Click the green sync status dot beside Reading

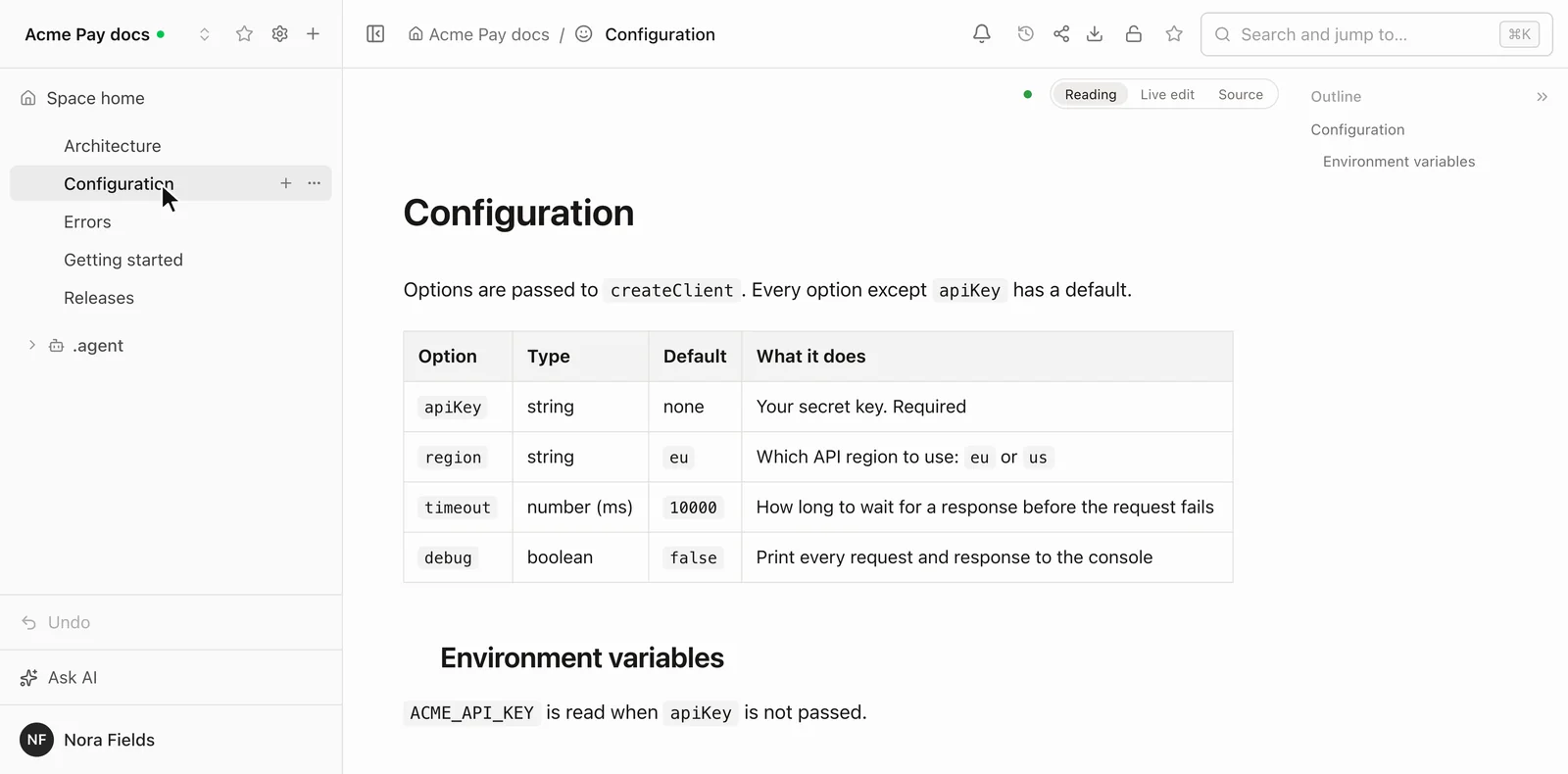1027,95
